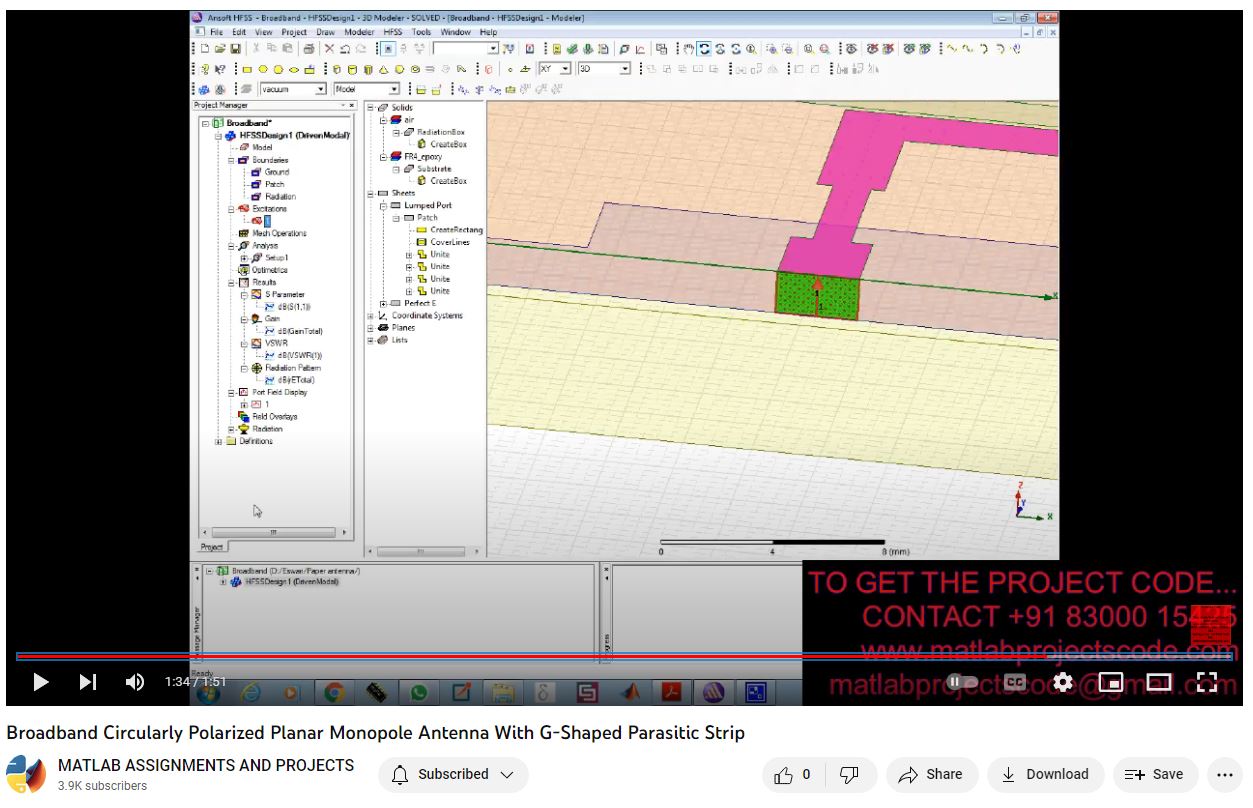The height and width of the screenshot is (808, 1253).
Task: Mute the video volume speaker
Action: tap(135, 682)
